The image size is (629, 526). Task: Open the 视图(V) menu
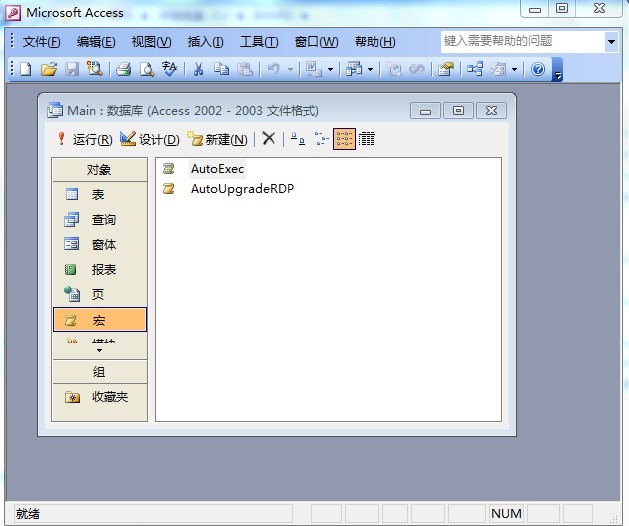pyautogui.click(x=151, y=42)
